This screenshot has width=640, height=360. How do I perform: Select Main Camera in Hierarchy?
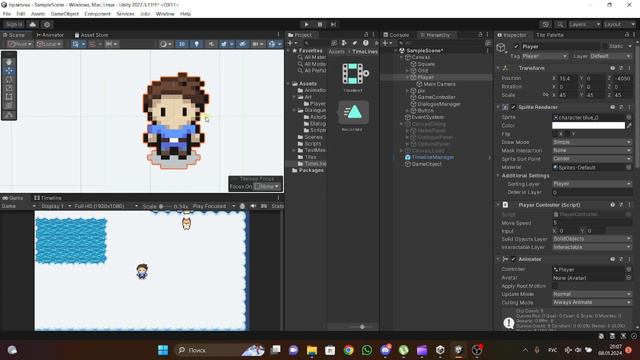point(439,84)
